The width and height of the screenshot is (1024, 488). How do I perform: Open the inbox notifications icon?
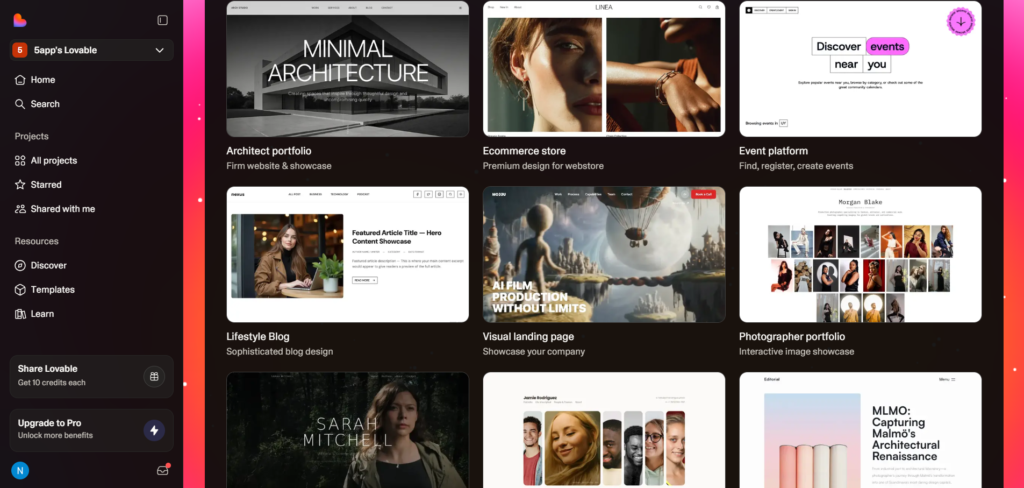(162, 470)
